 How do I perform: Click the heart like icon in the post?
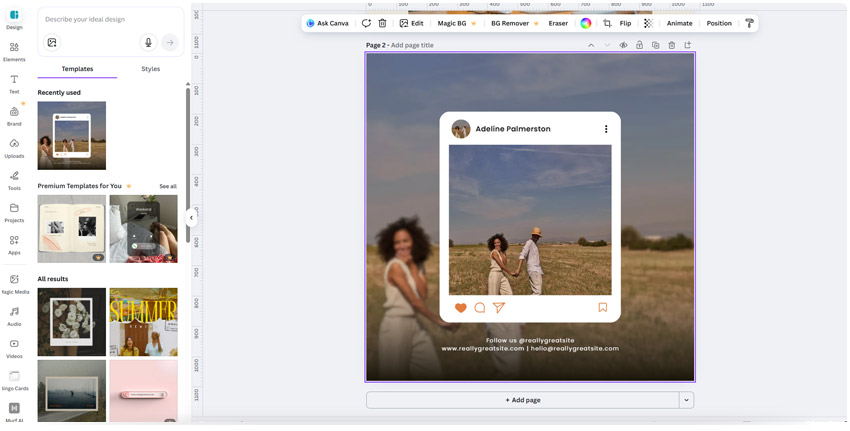click(x=460, y=308)
